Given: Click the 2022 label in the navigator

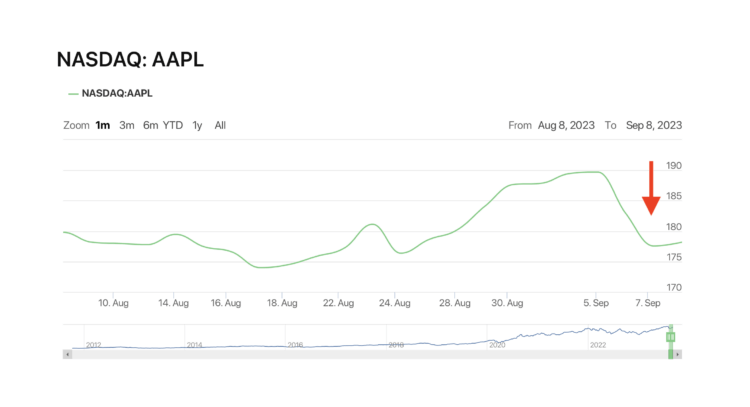Looking at the screenshot, I should point(598,345).
